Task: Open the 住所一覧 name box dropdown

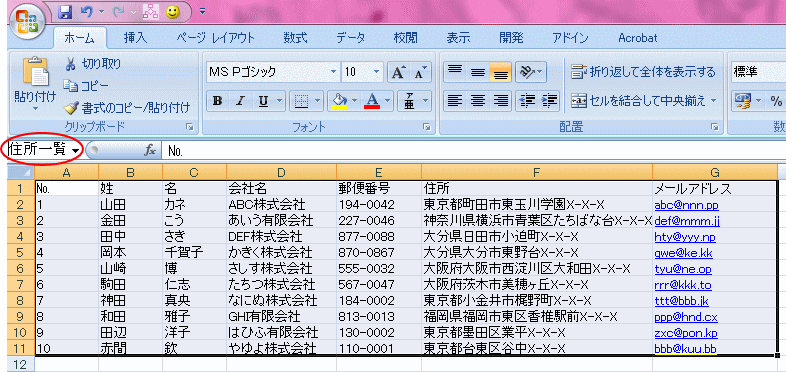Action: 75,150
